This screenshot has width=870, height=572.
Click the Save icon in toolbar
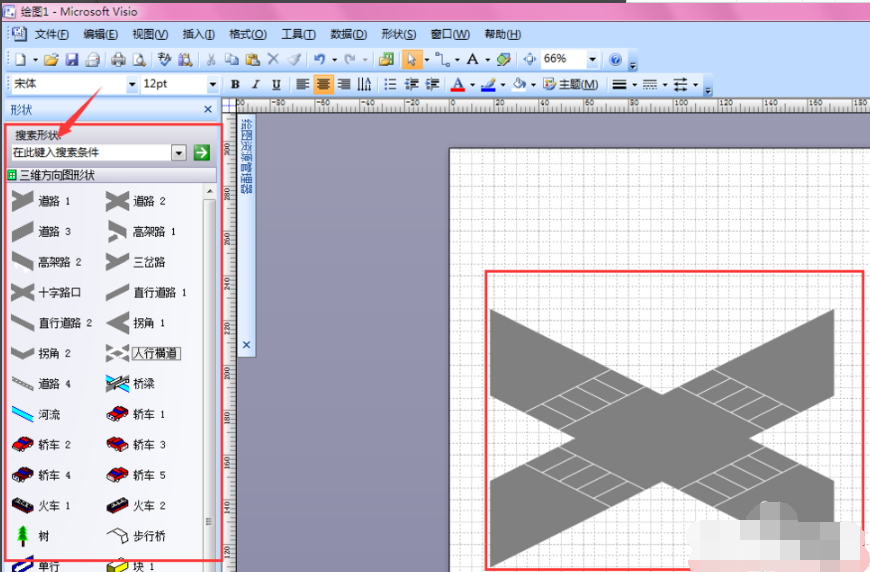[72, 60]
